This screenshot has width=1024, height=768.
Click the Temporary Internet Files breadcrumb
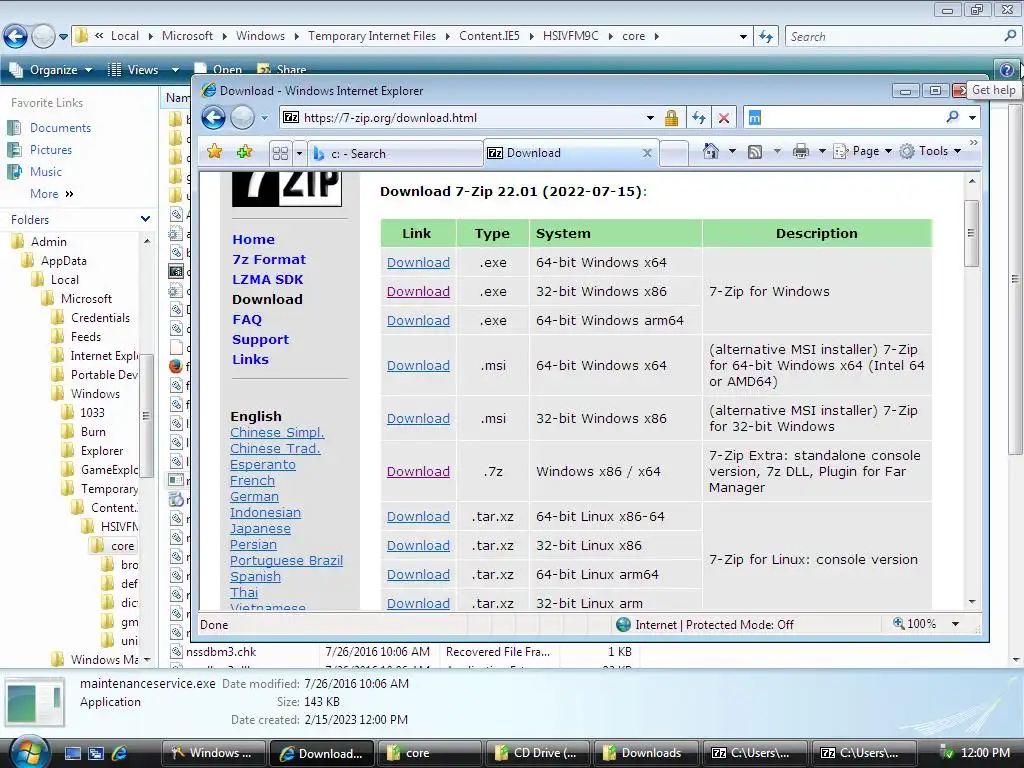click(x=372, y=36)
